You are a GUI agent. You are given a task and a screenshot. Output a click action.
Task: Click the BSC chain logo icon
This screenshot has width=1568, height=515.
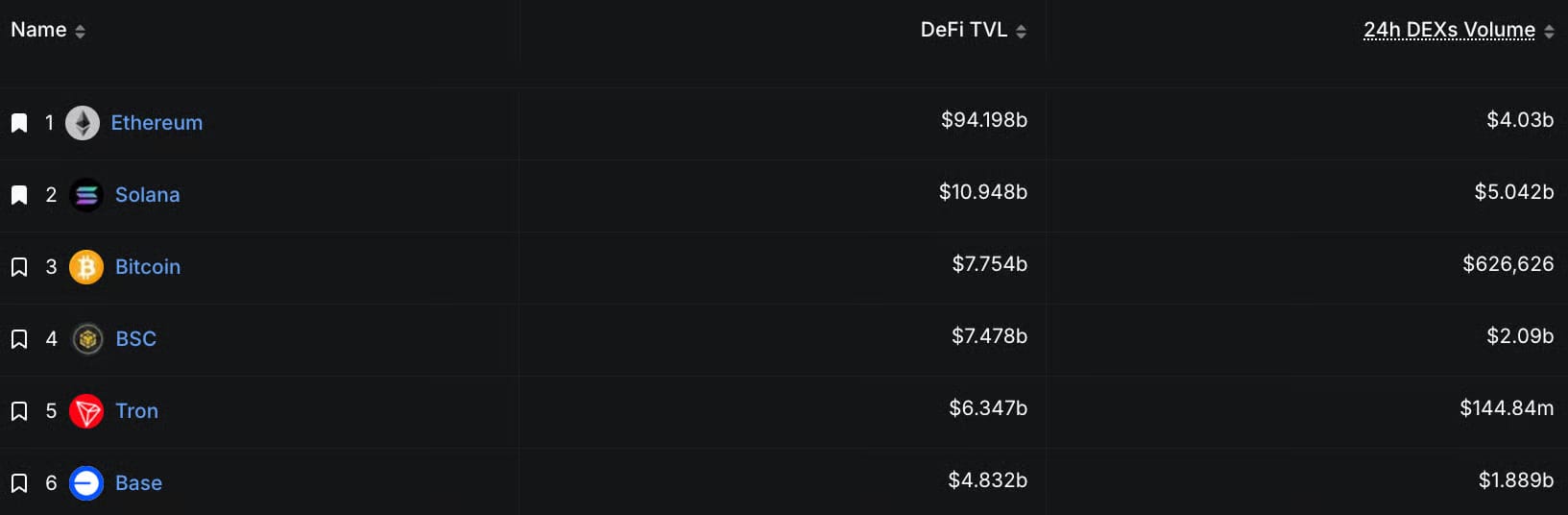click(87, 339)
